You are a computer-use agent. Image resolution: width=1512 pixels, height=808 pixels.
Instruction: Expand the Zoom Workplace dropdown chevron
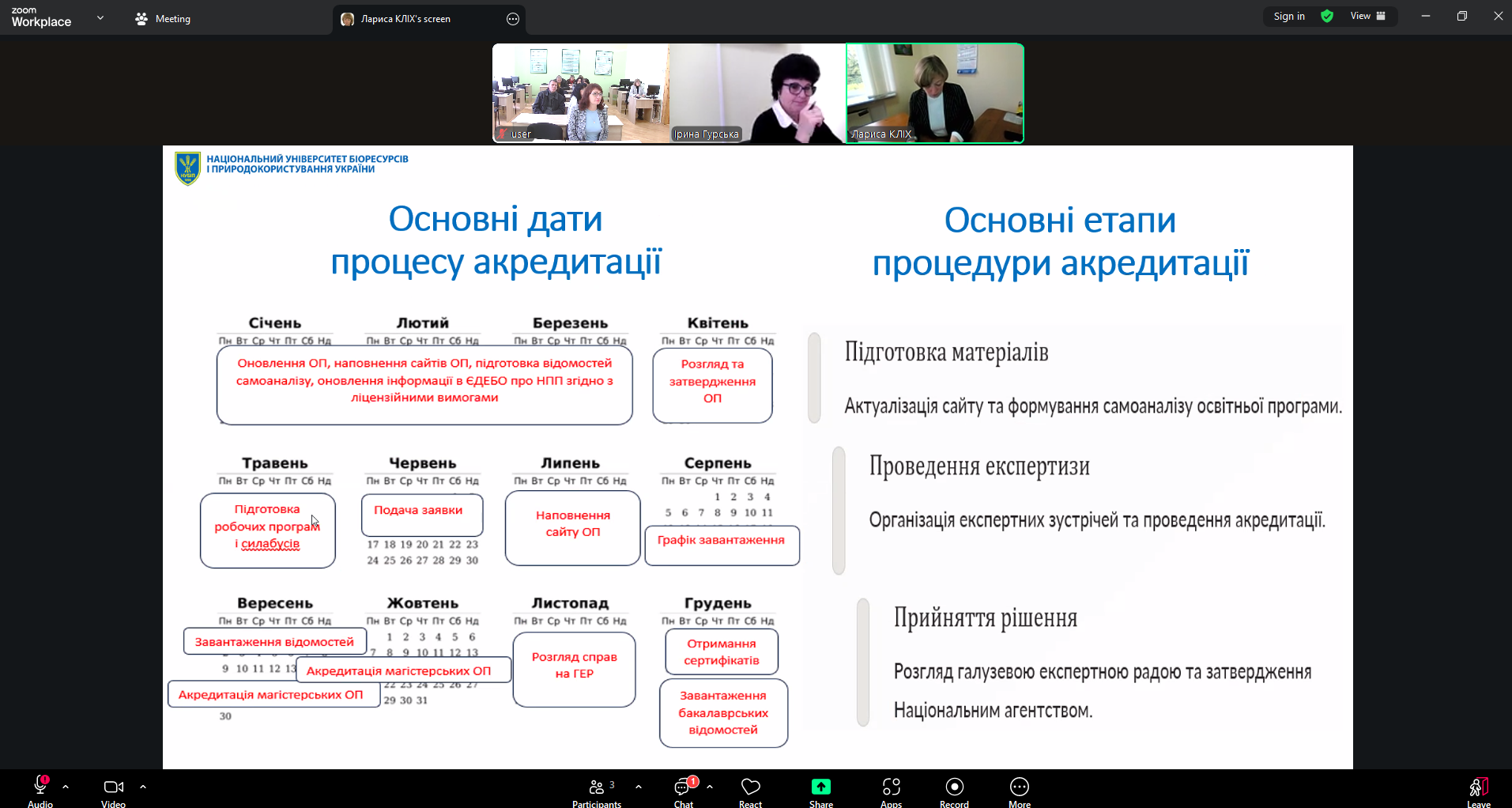pyautogui.click(x=100, y=17)
